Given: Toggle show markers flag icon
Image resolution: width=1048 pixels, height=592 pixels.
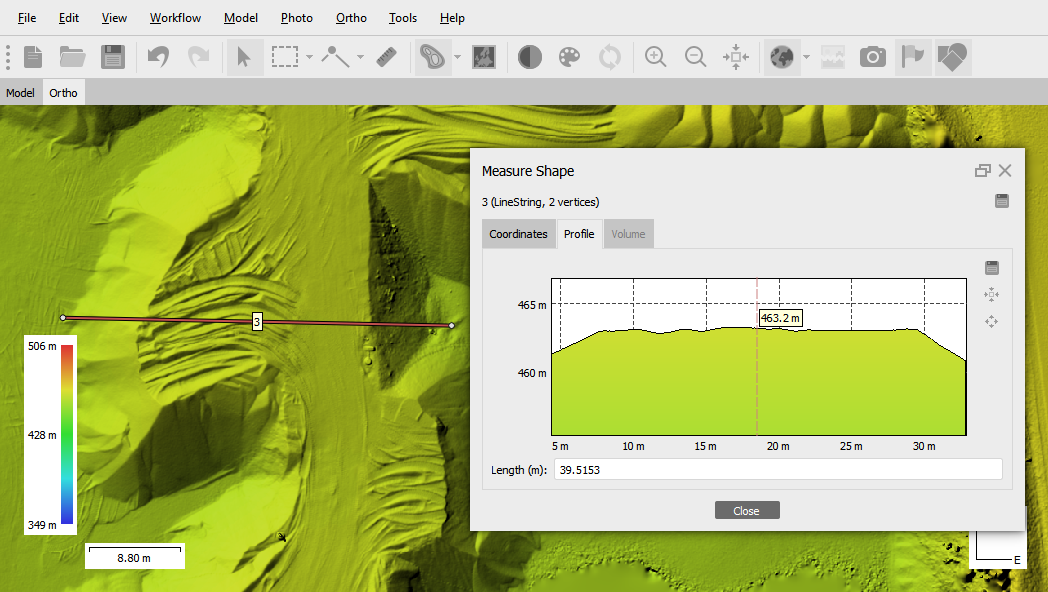Looking at the screenshot, I should click(x=912, y=57).
